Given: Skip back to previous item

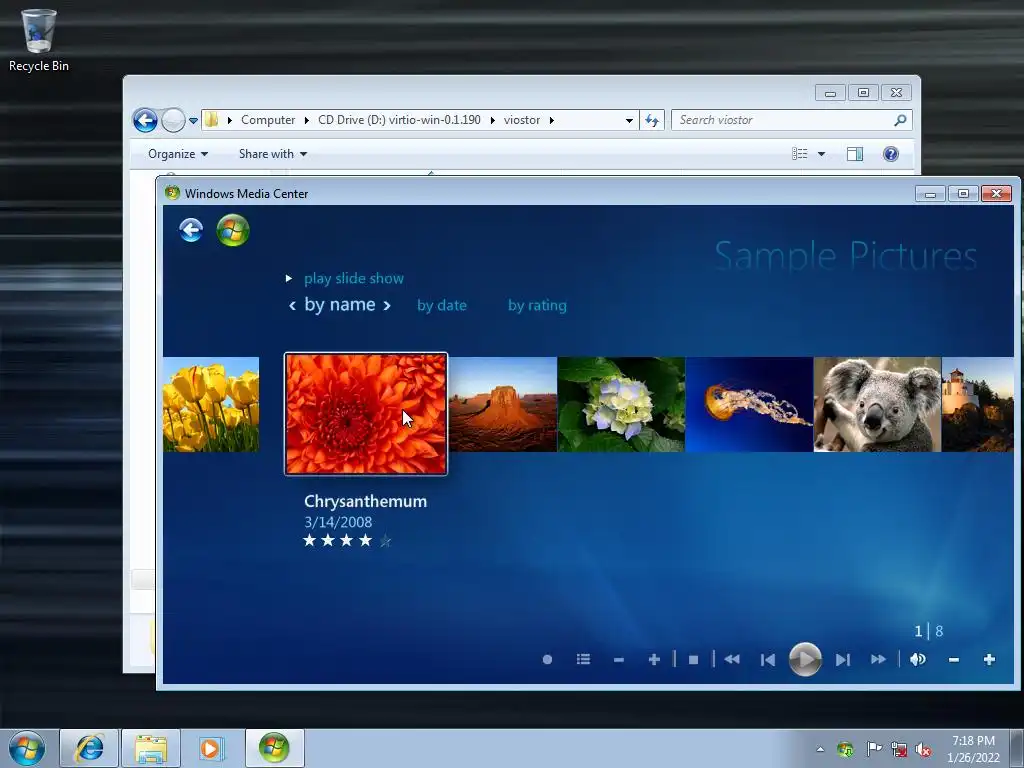Looking at the screenshot, I should (x=768, y=660).
